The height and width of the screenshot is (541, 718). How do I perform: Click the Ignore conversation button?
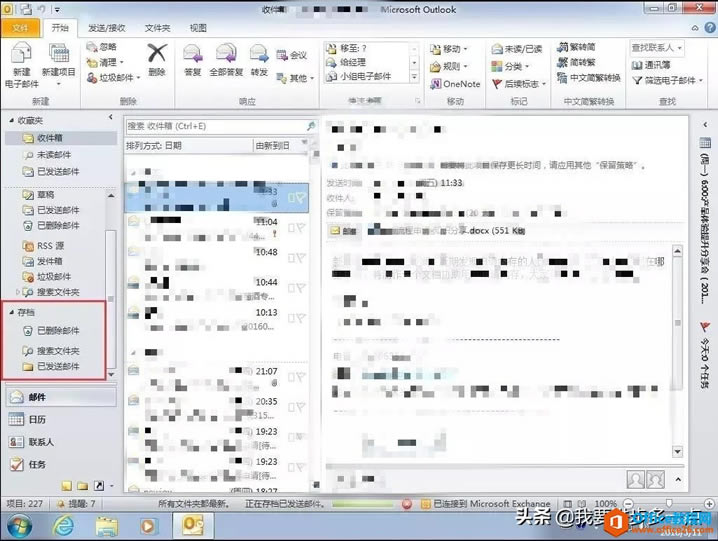pyautogui.click(x=102, y=47)
